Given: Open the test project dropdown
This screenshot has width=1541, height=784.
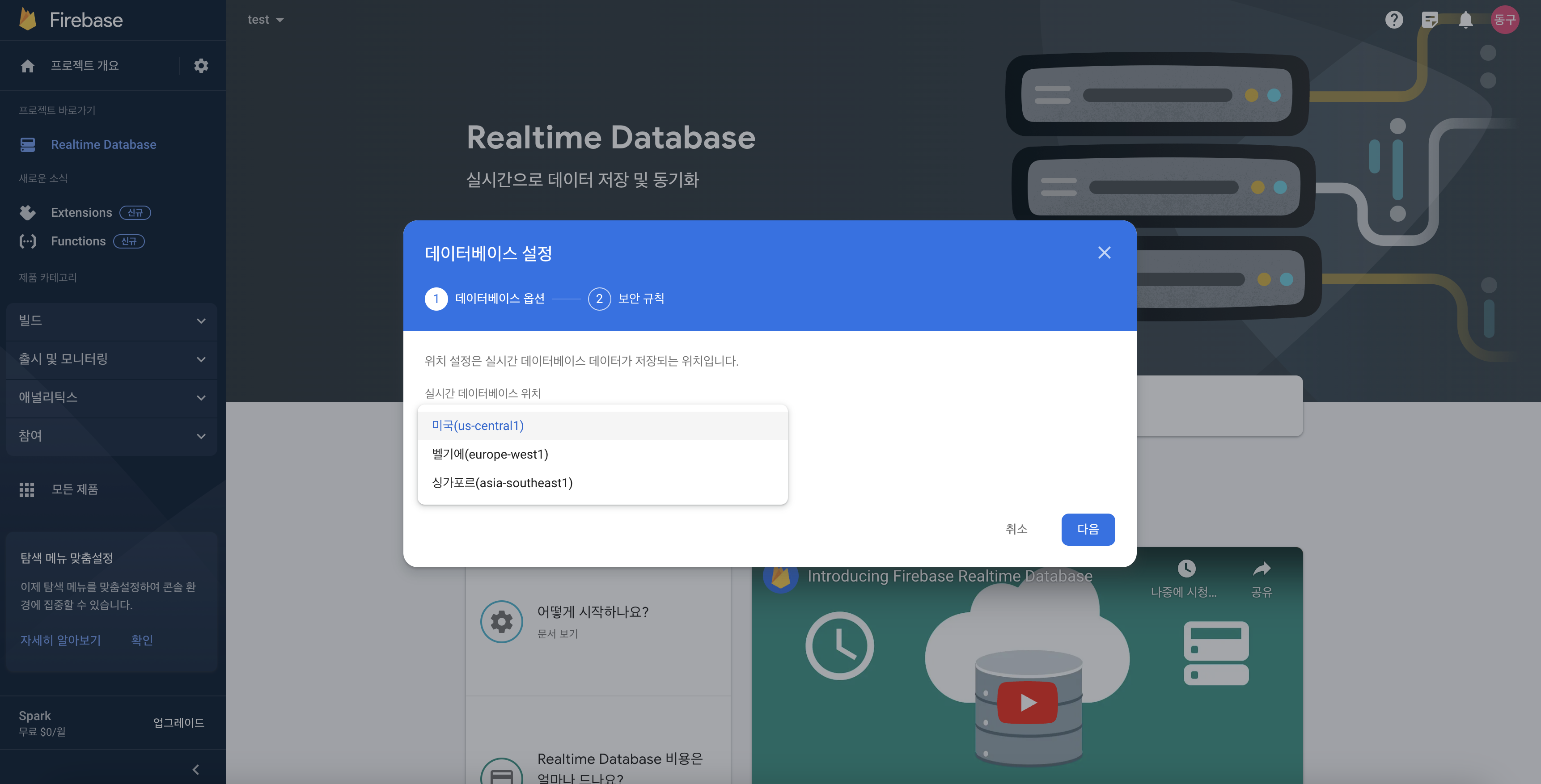Looking at the screenshot, I should tap(266, 20).
